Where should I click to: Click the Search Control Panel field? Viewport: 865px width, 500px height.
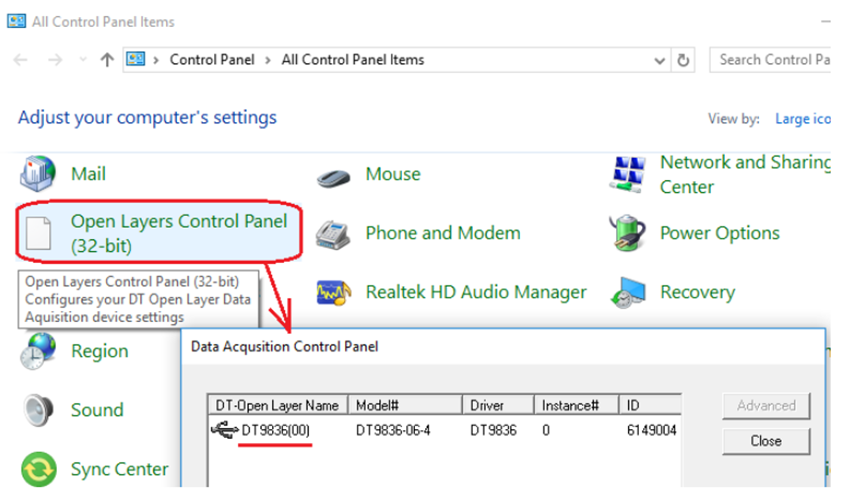click(x=772, y=60)
